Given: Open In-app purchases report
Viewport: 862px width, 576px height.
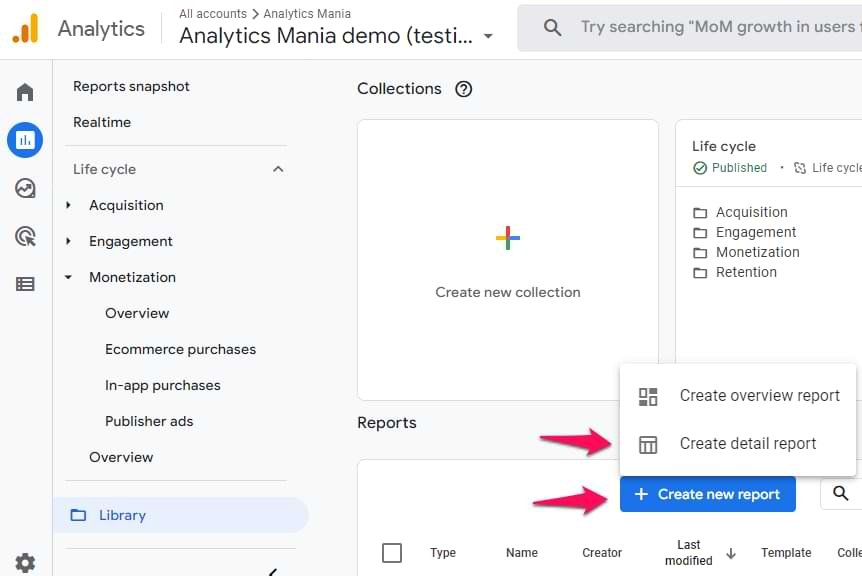Looking at the screenshot, I should click(x=163, y=385).
